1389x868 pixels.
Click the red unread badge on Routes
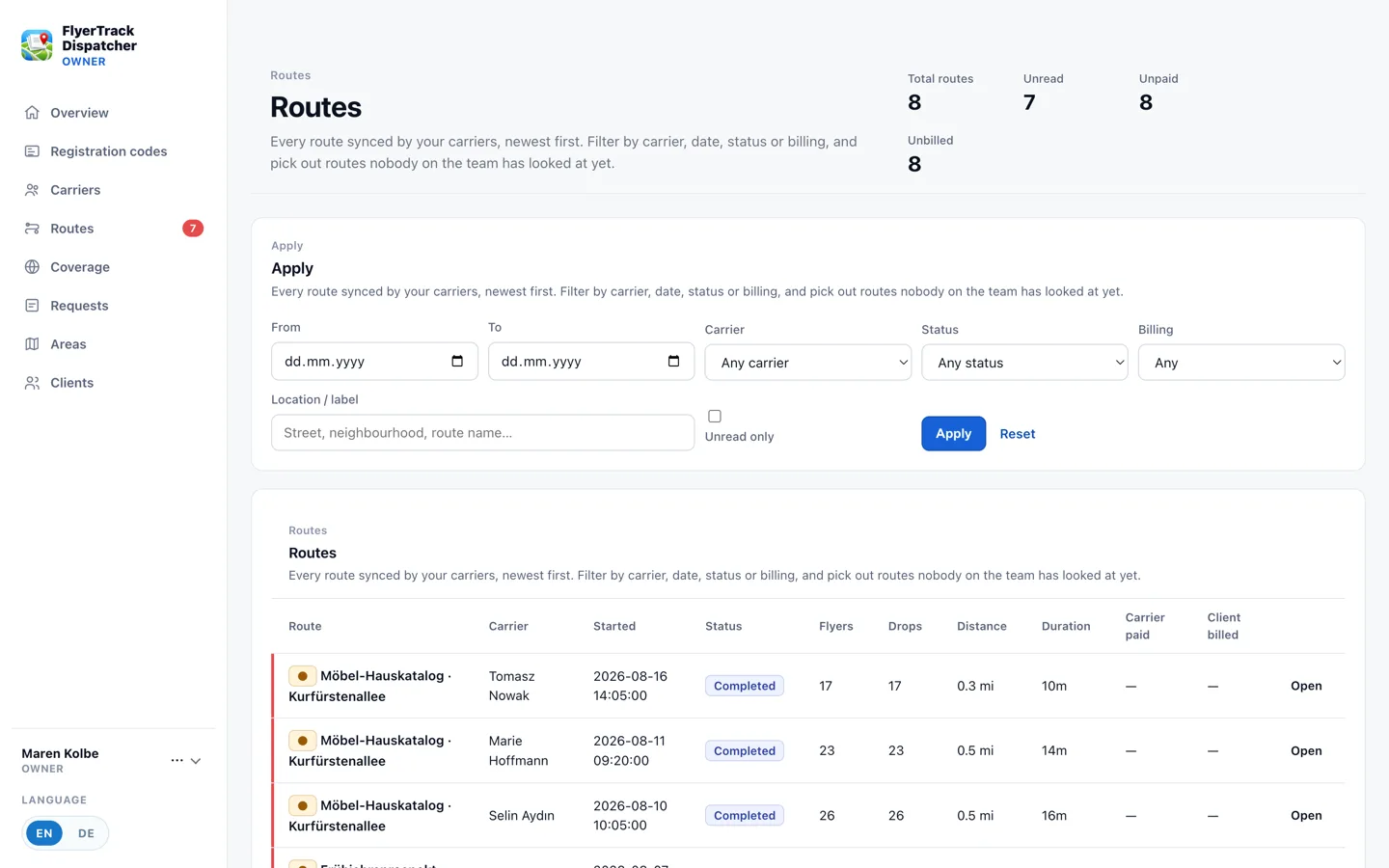point(193,229)
